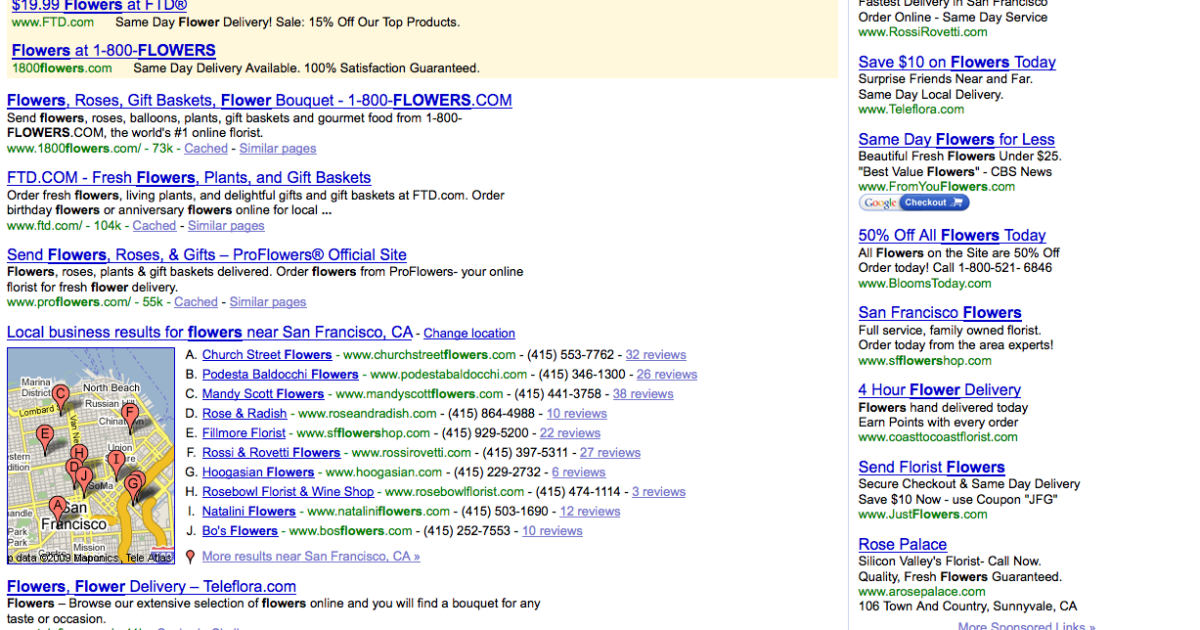
Task: Open Hoogasian Flowers listing
Action: point(258,472)
